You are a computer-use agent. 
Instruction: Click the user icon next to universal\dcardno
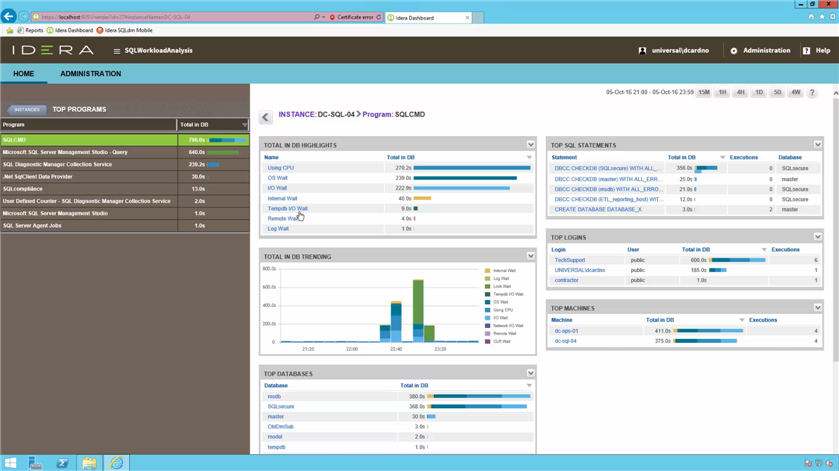coord(642,51)
